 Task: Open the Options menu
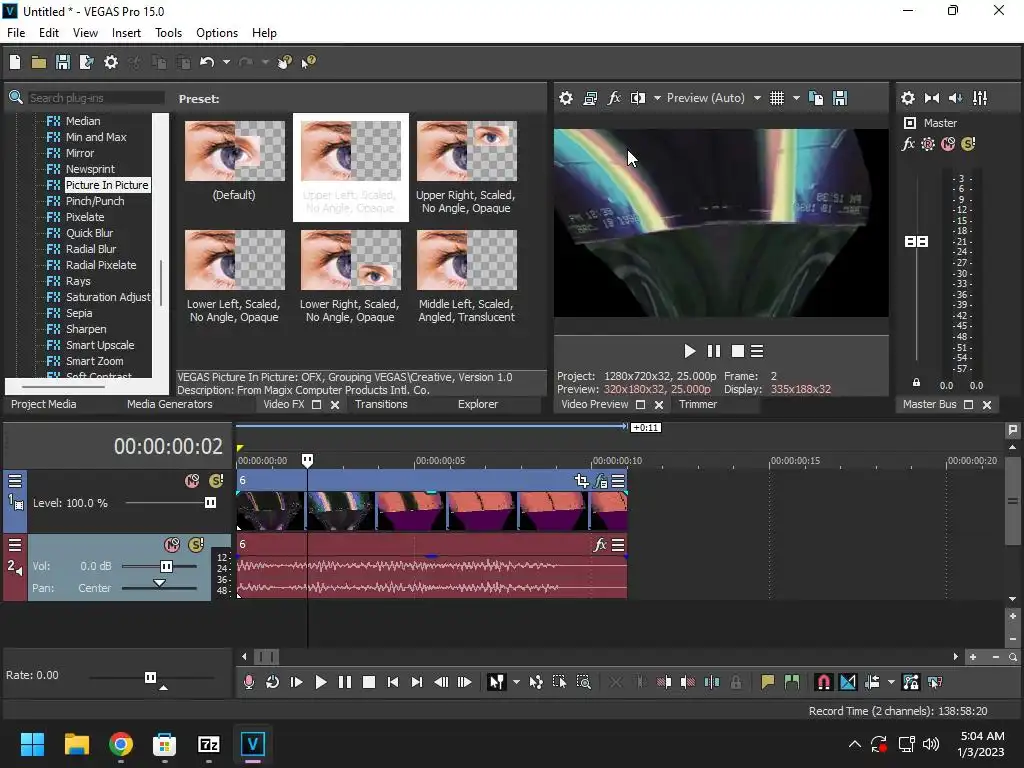[217, 33]
